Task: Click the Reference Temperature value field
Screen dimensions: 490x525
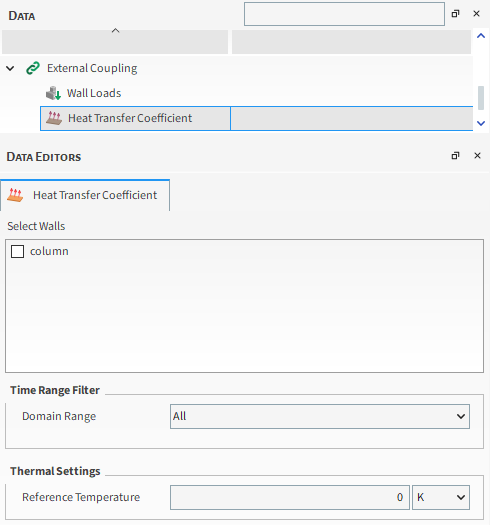Action: (290, 498)
